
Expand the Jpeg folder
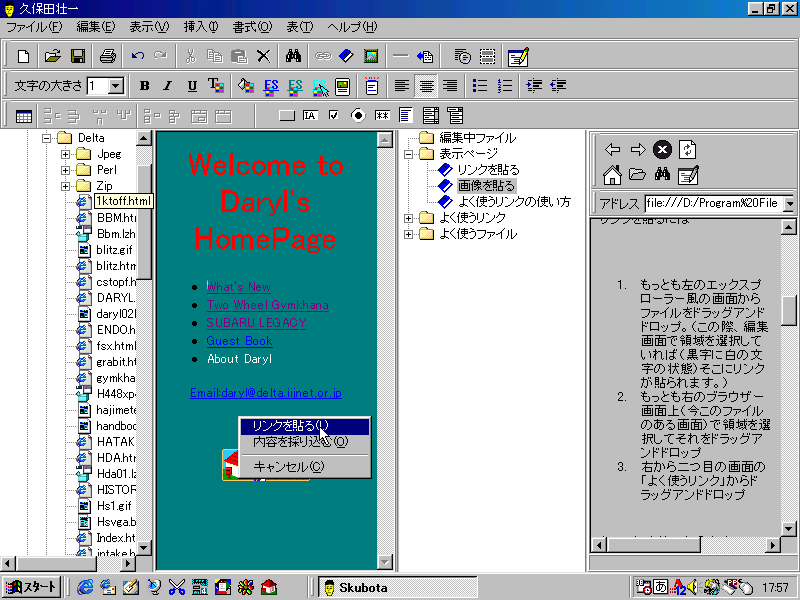65,154
